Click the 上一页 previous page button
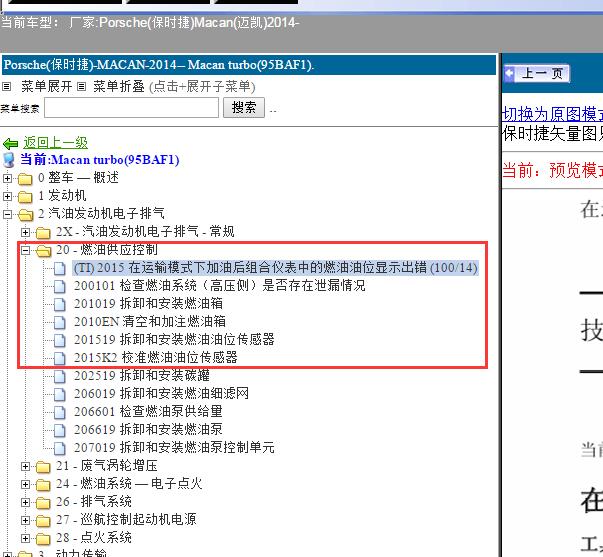Screen dimensions: 603x557 (x=537, y=73)
